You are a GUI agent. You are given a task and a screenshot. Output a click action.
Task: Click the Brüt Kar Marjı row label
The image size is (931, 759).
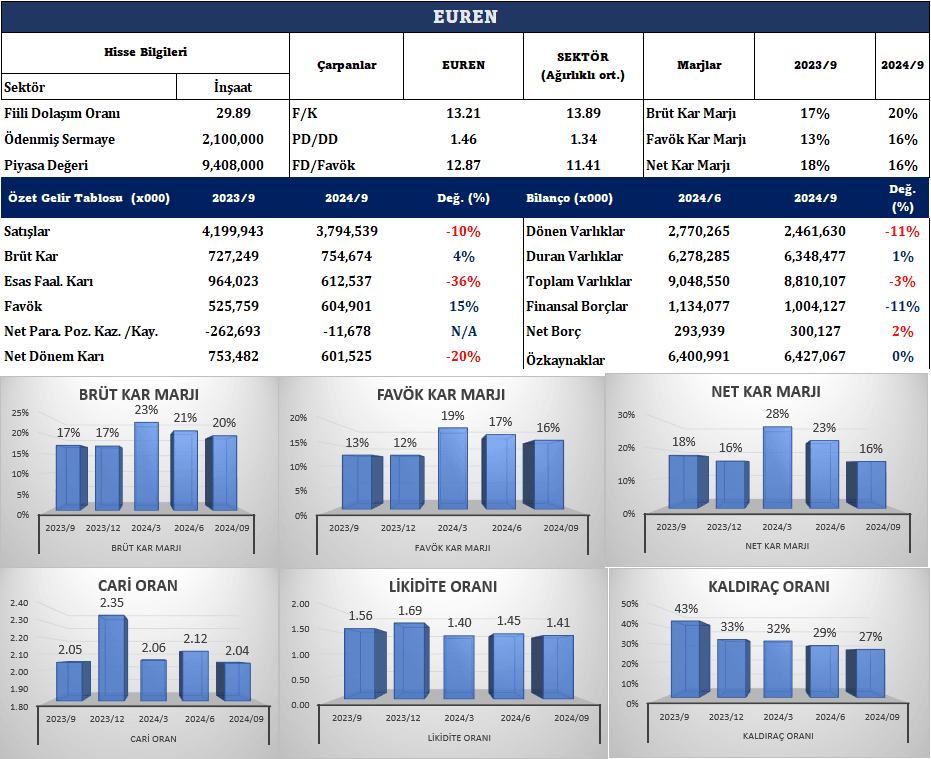[x=691, y=113]
